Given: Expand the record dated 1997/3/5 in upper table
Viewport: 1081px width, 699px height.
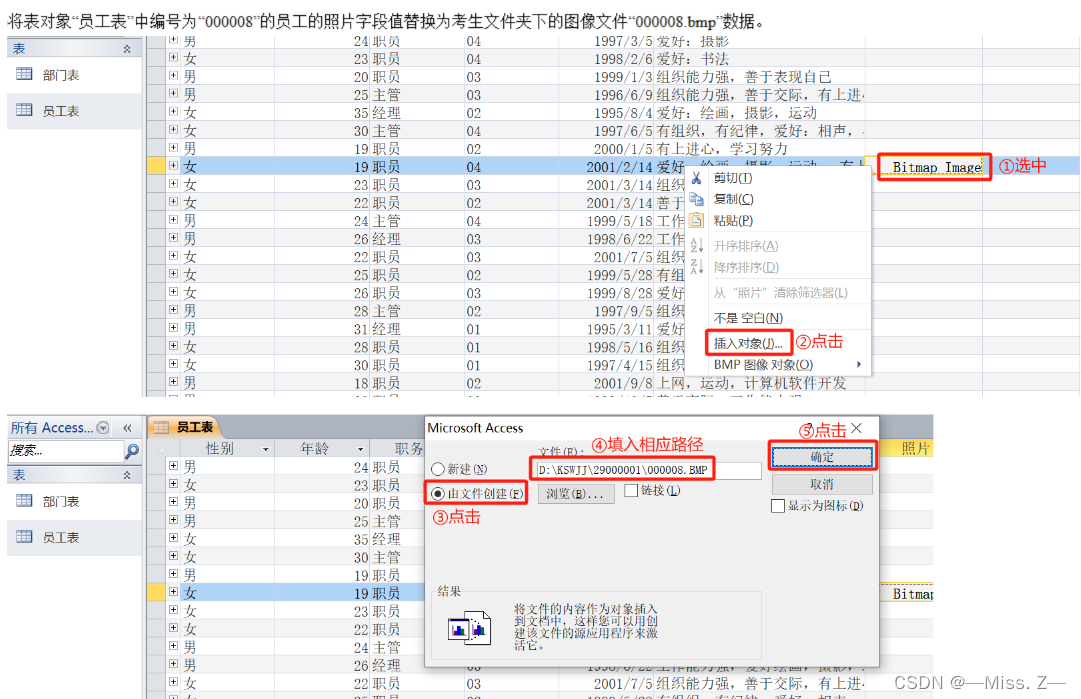Looking at the screenshot, I should click(173, 40).
